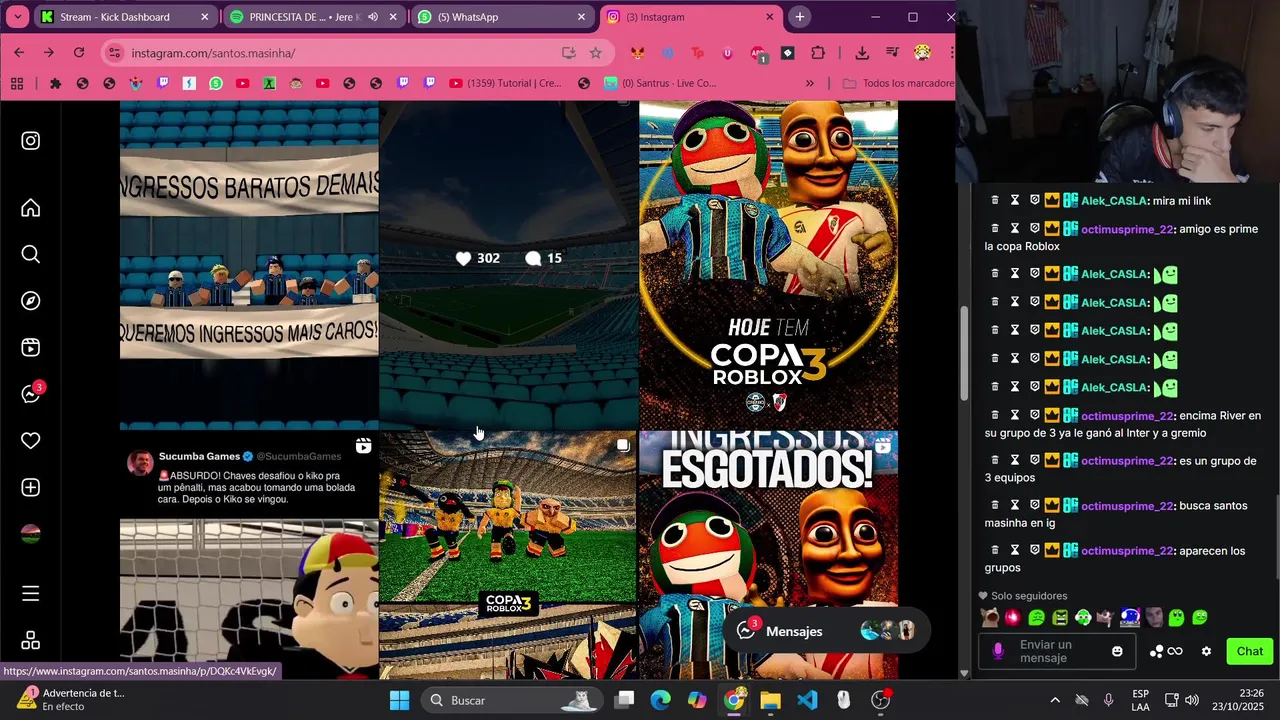Image resolution: width=1280 pixels, height=720 pixels.
Task: Open 'Hoje tem Copa Roblox 3' post
Action: (x=768, y=265)
